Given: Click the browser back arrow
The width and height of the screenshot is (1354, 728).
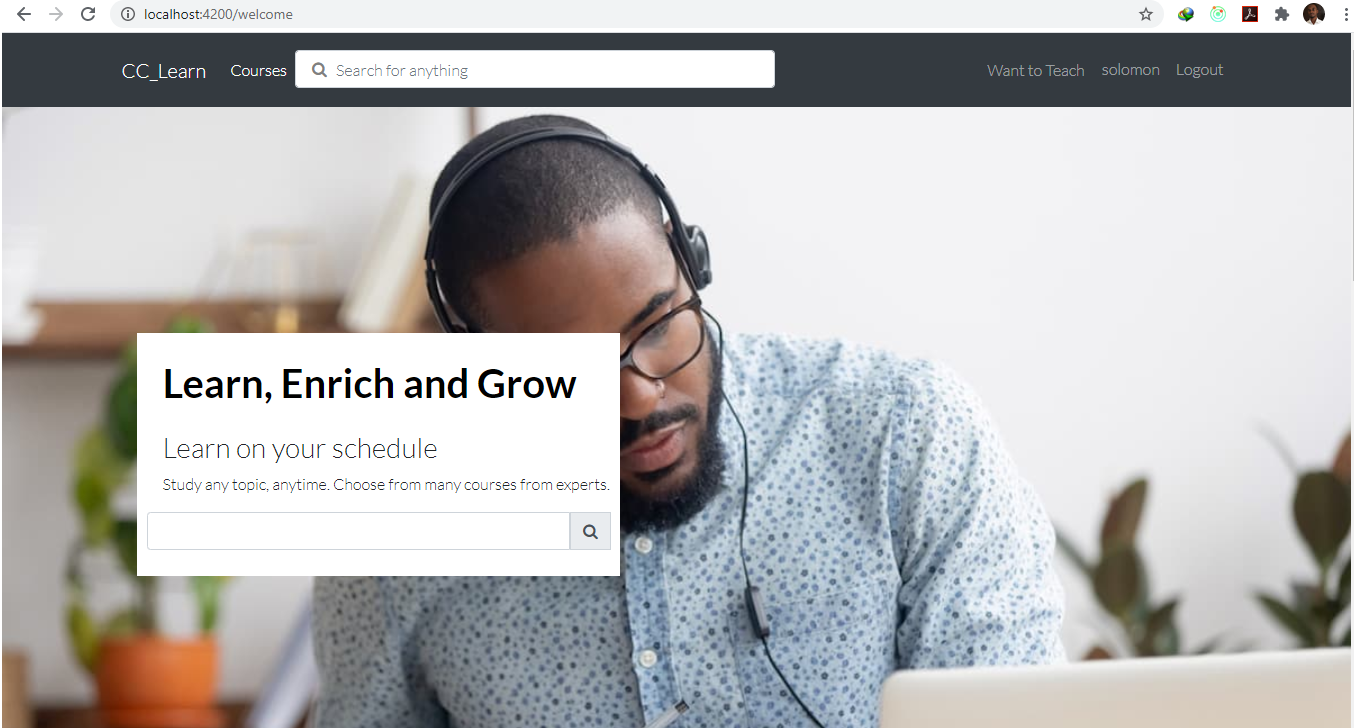Looking at the screenshot, I should point(24,14).
